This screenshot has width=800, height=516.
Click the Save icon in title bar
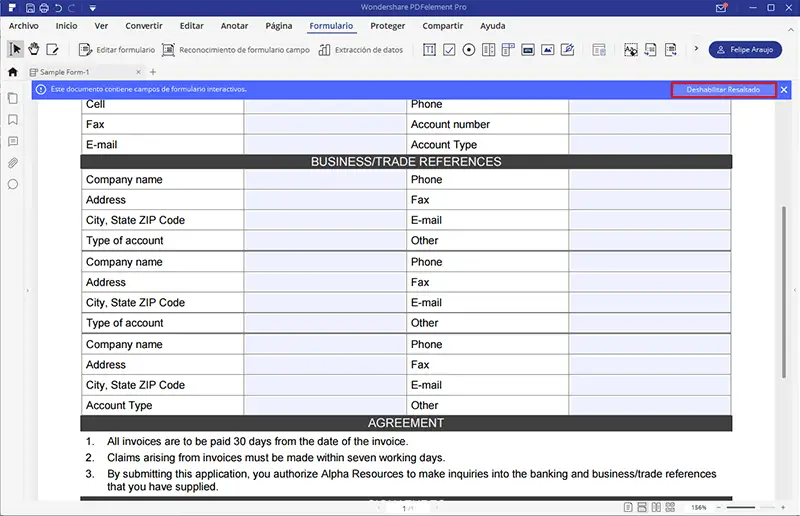point(30,8)
